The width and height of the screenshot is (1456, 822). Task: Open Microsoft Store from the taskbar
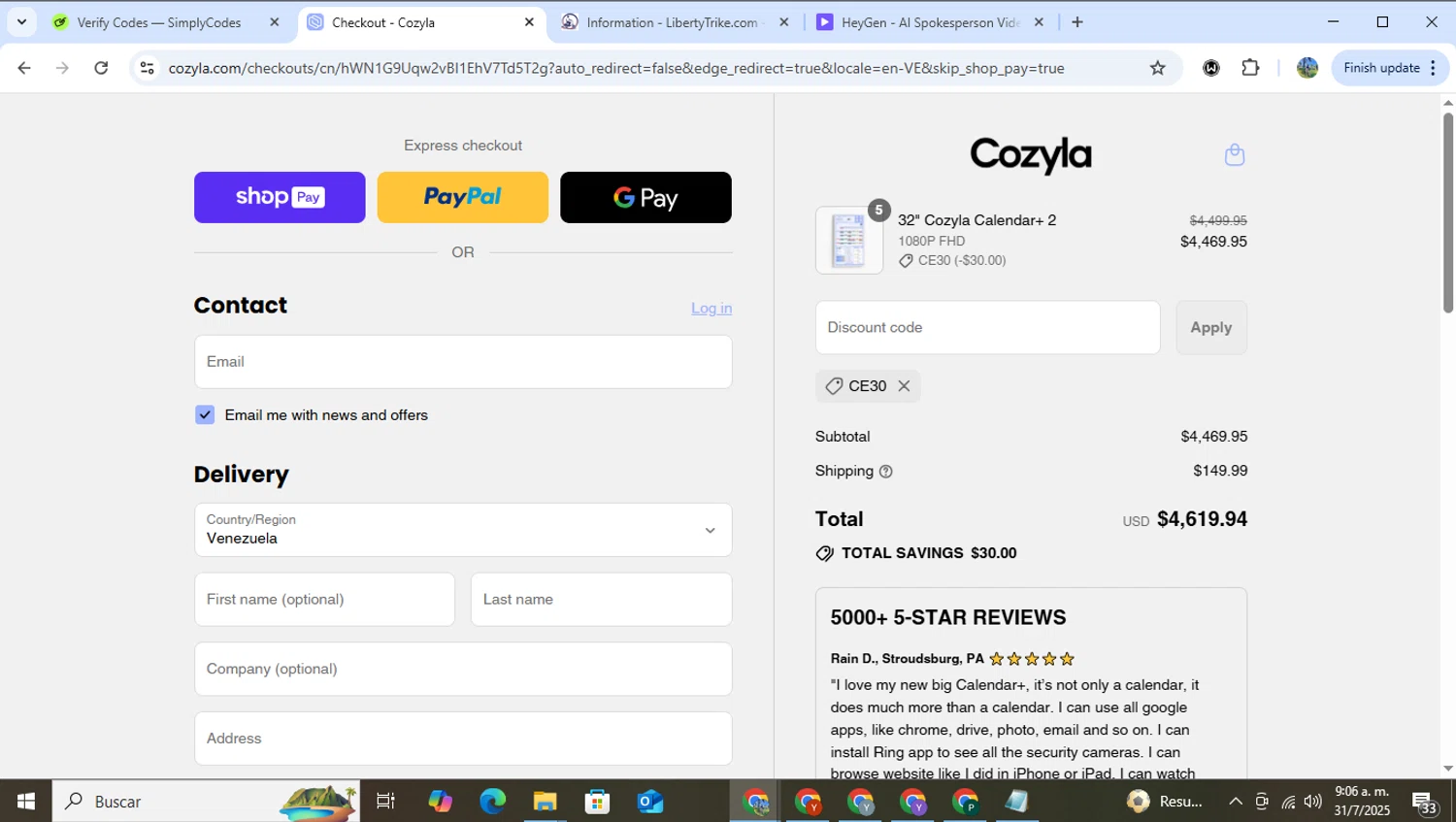597,802
